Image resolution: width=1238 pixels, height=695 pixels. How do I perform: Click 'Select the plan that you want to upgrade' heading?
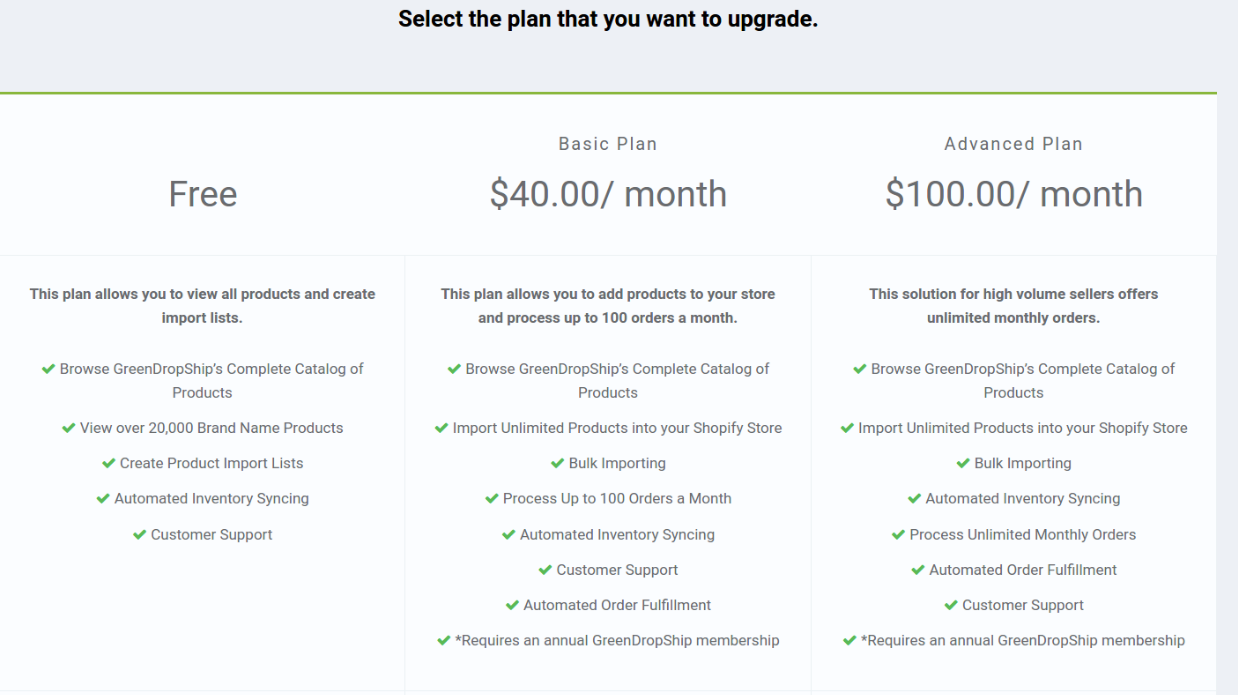tap(608, 19)
